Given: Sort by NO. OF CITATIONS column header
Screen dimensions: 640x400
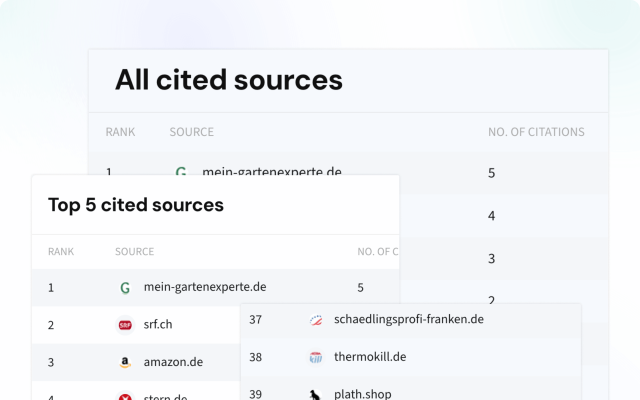Looking at the screenshot, I should click(536, 132).
